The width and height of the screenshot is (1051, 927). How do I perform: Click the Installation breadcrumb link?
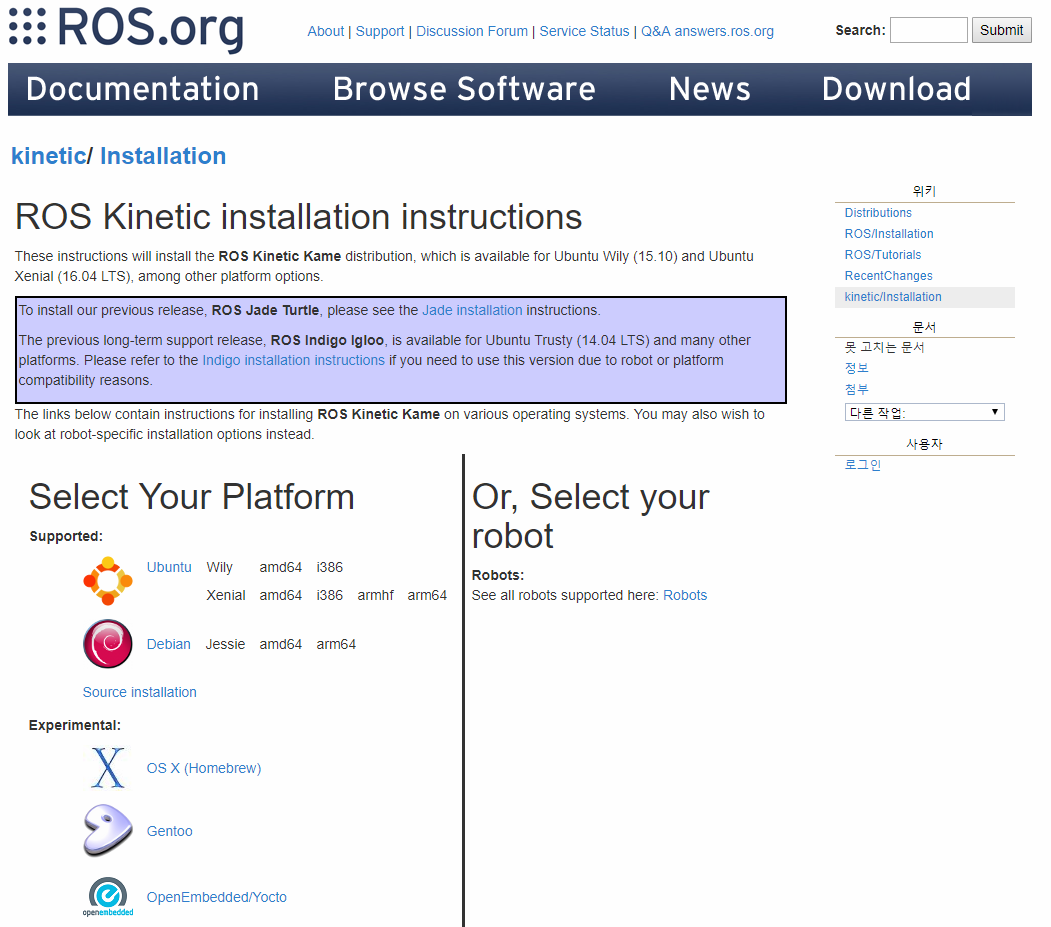click(163, 156)
